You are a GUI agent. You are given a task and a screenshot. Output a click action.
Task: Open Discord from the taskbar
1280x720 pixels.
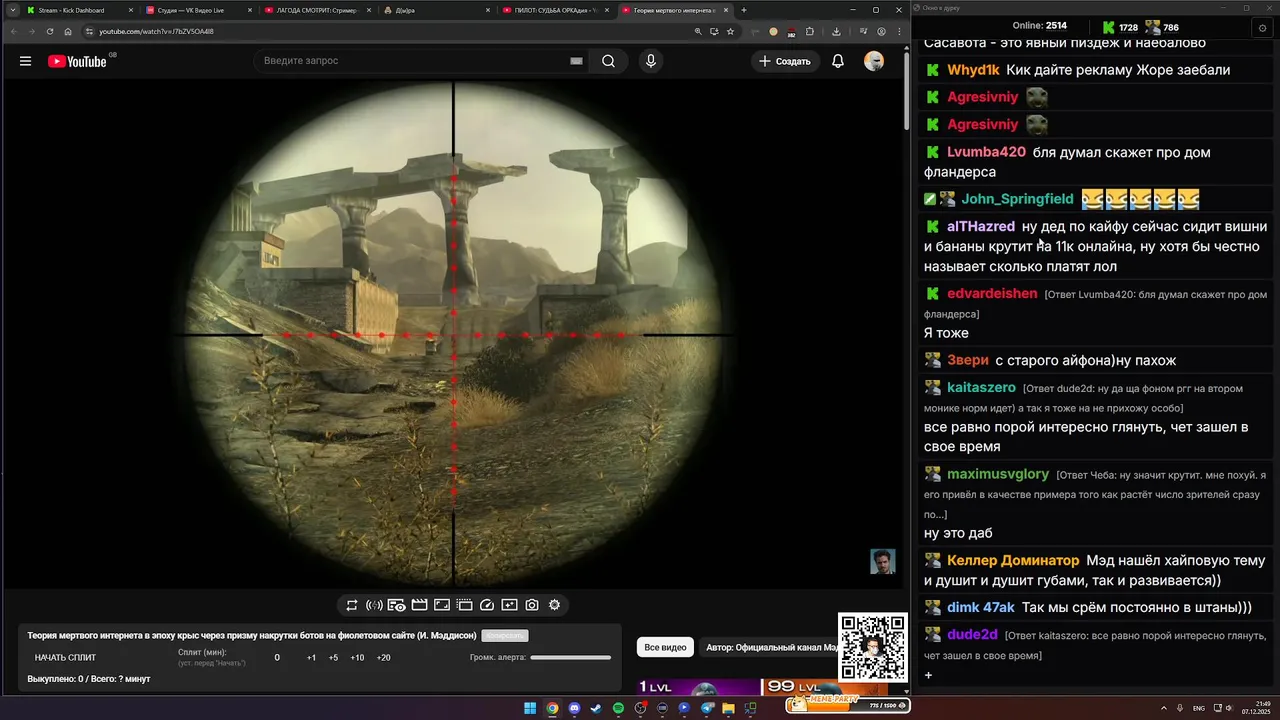574,708
